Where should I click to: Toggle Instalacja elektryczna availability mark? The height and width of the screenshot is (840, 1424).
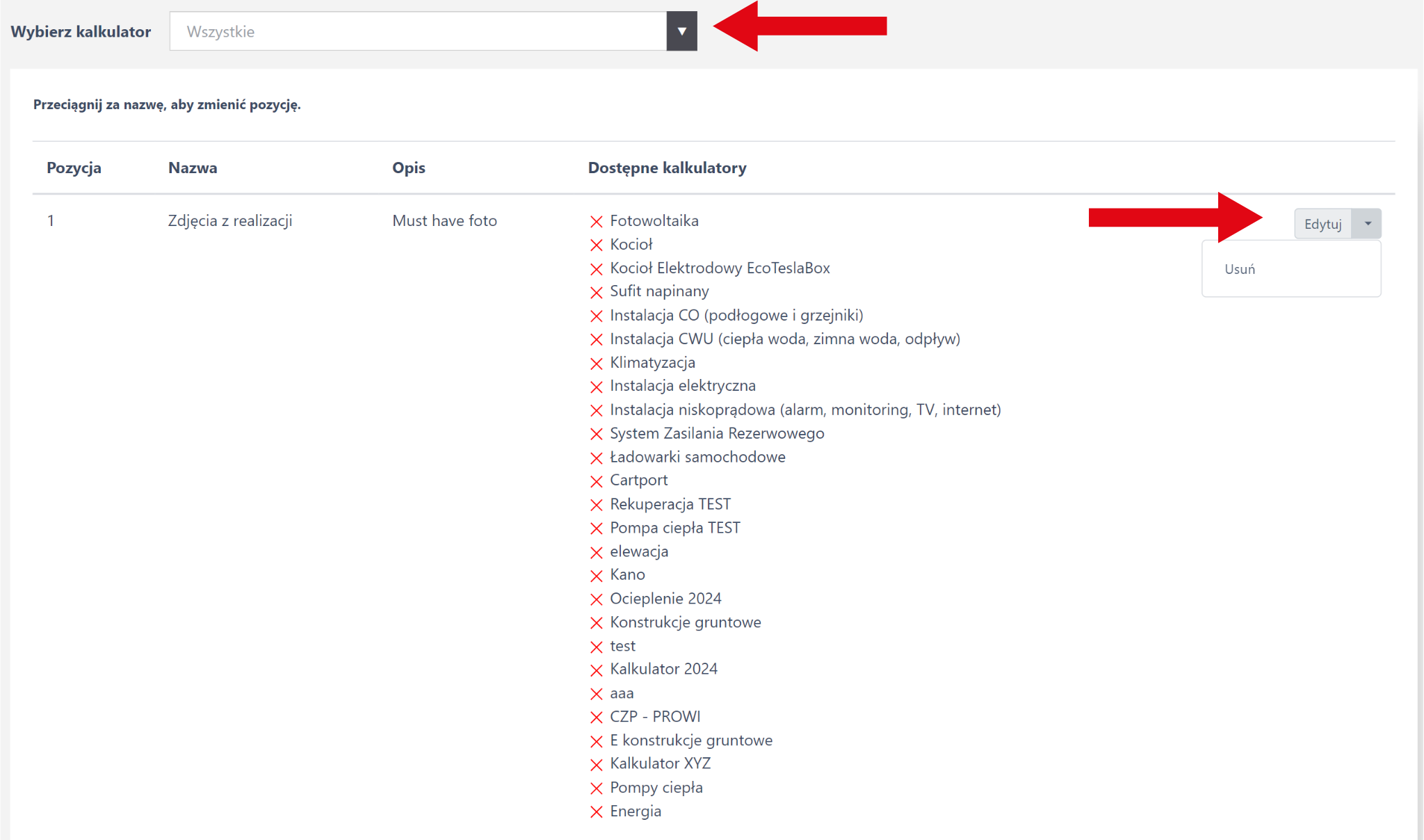coord(596,387)
